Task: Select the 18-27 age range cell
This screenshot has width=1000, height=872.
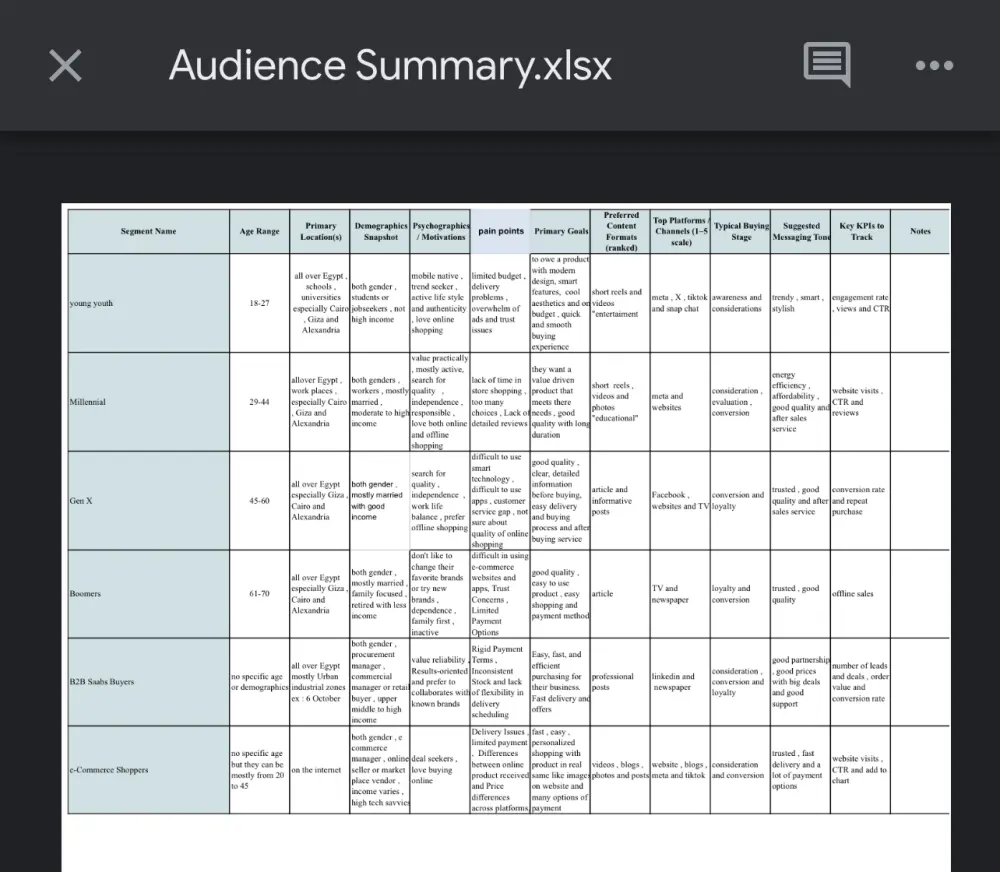Action: click(x=260, y=303)
